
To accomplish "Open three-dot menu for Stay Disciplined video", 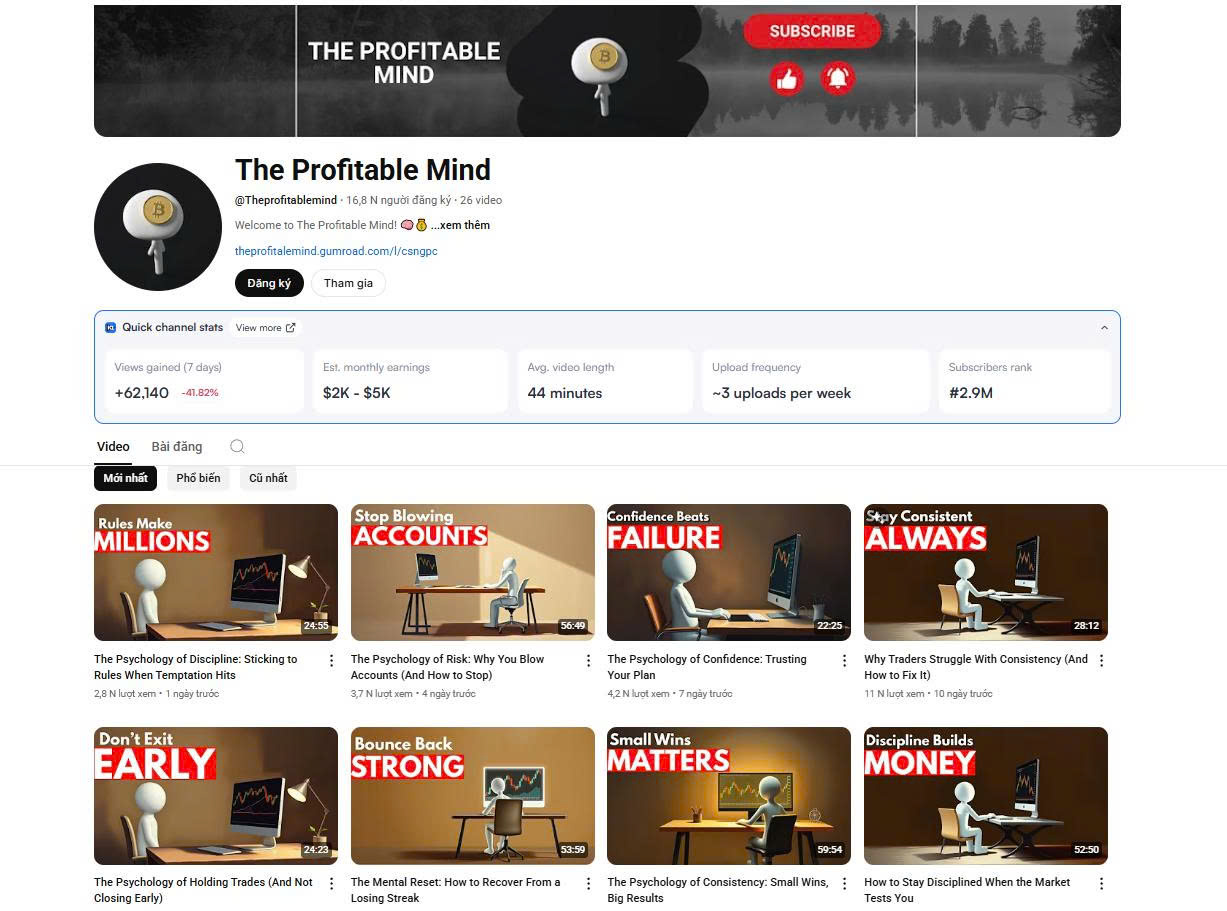I will click(1102, 884).
